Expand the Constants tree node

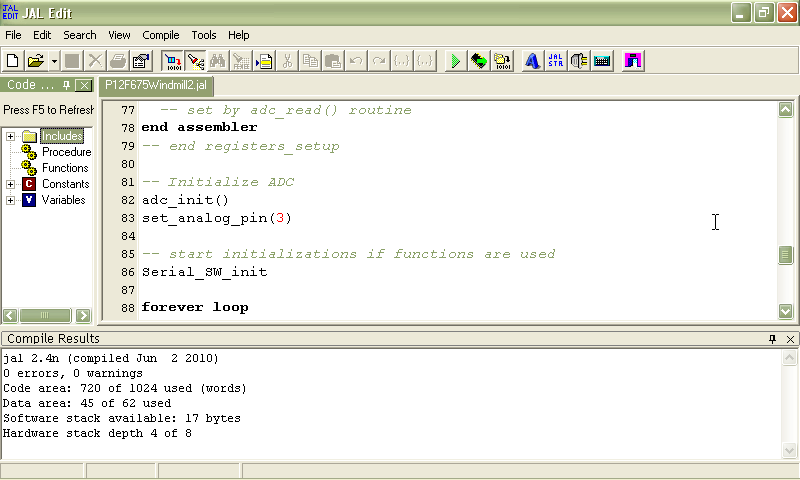click(x=10, y=184)
